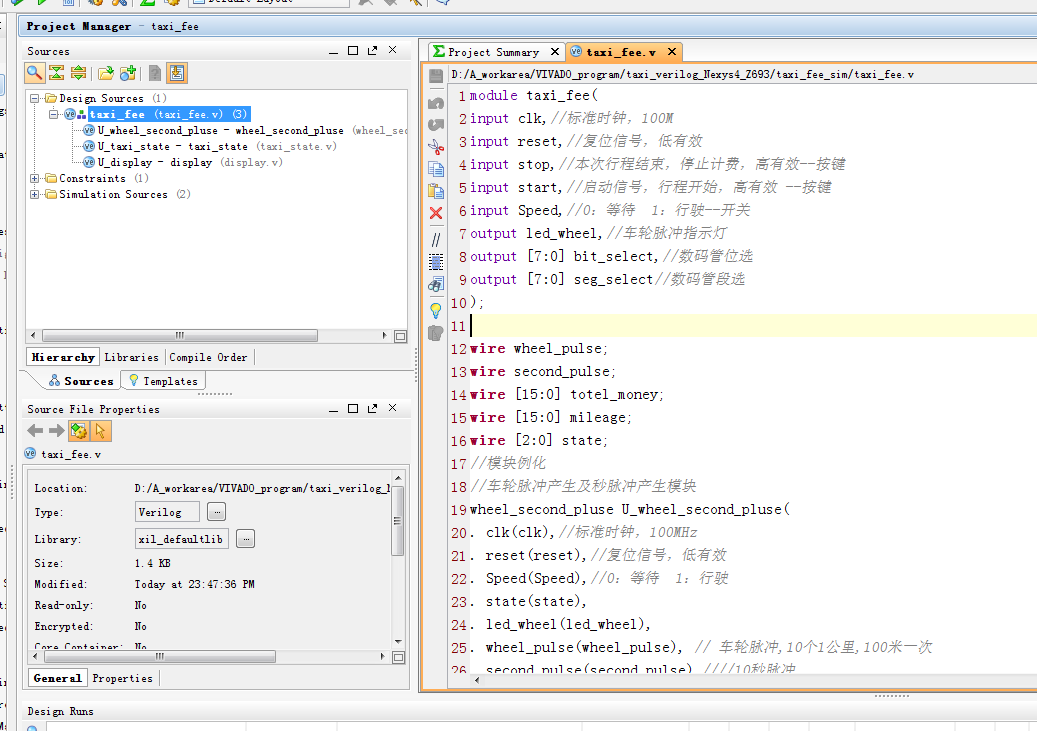Click the red X delete icon in editor

pyautogui.click(x=436, y=213)
